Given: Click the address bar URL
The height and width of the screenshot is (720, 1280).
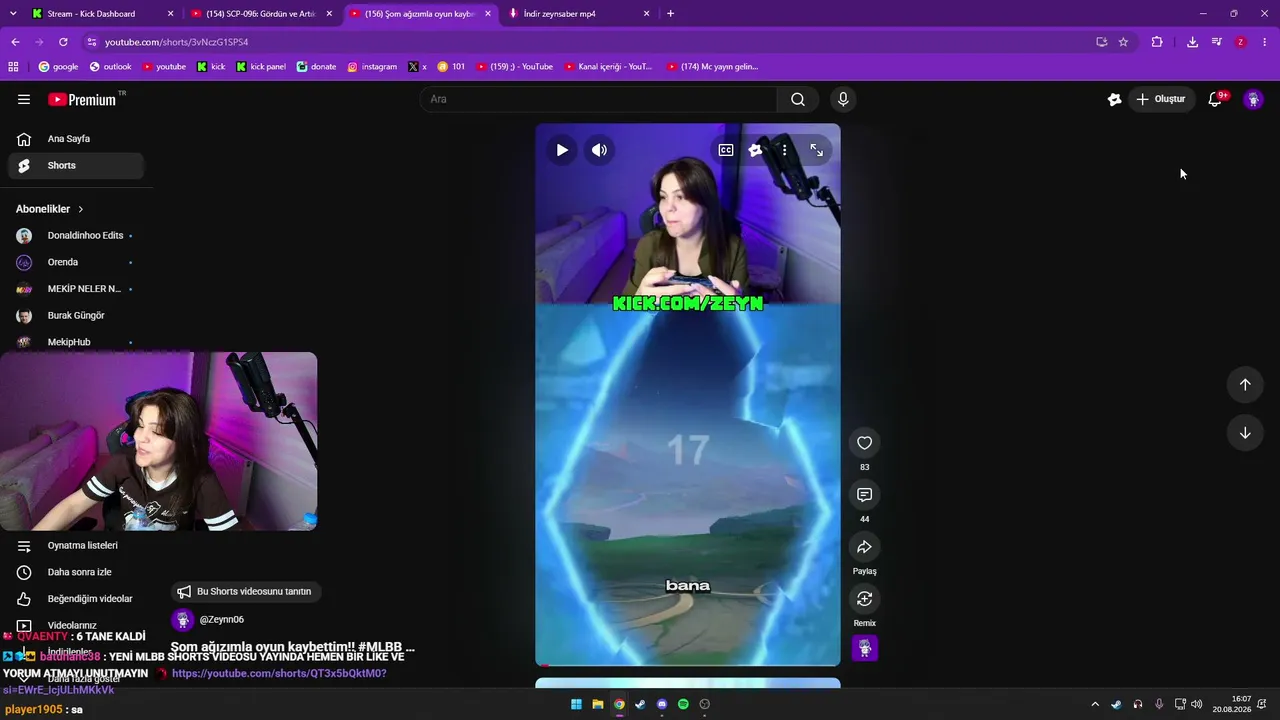Looking at the screenshot, I should point(177,42).
